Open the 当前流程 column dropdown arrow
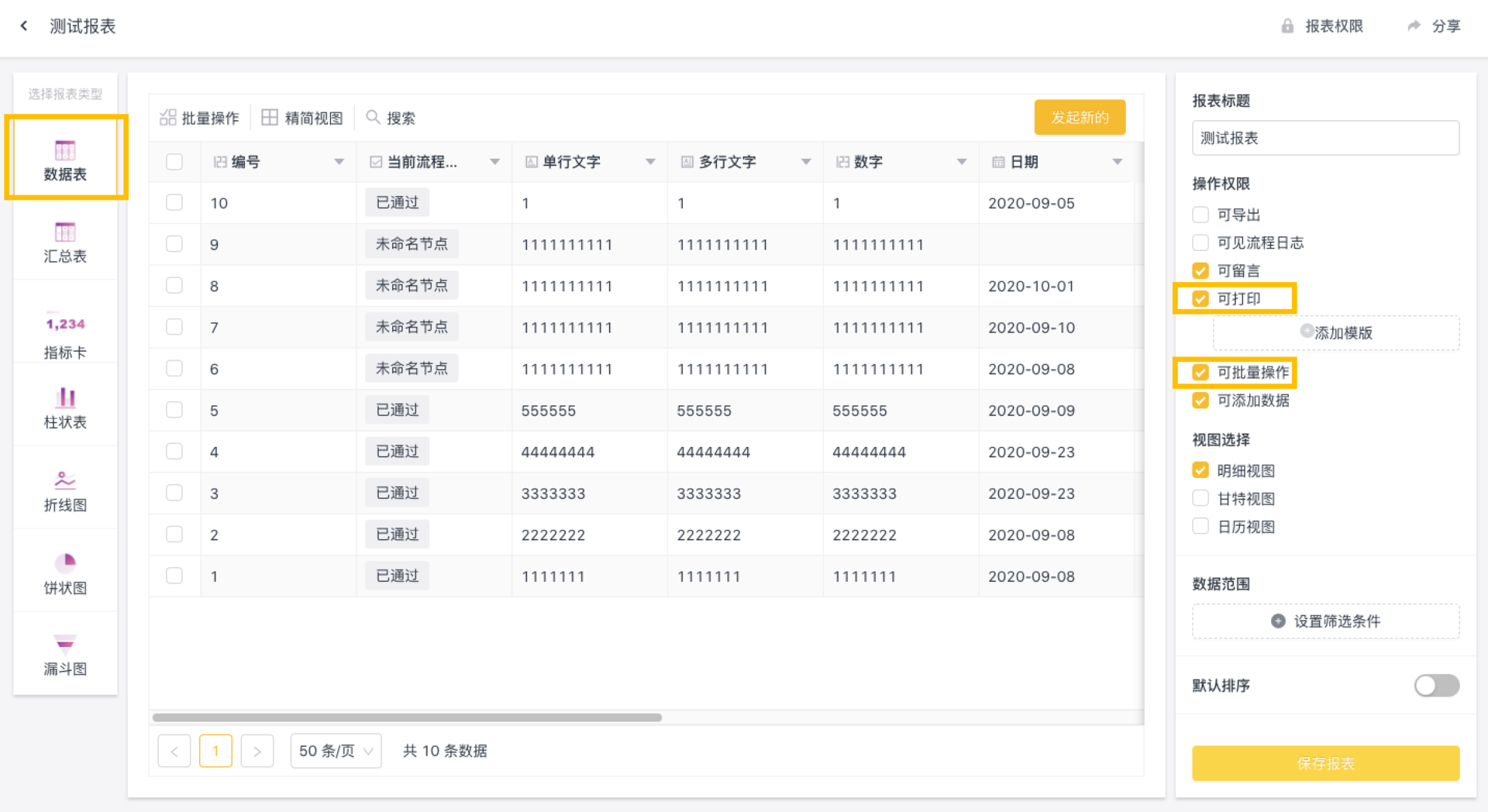 tap(494, 162)
